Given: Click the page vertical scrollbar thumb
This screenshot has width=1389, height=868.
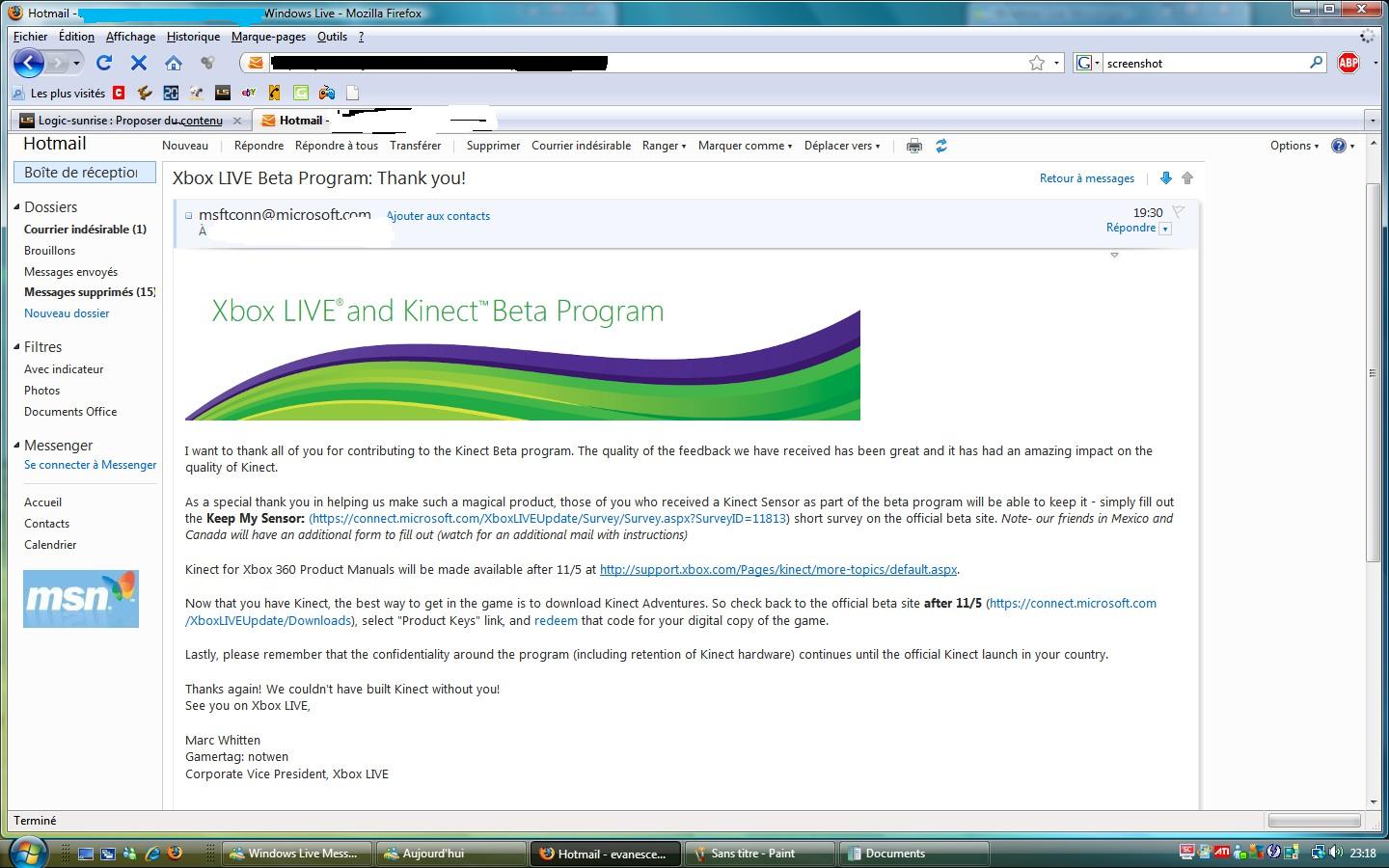Looking at the screenshot, I should pos(1374,371).
